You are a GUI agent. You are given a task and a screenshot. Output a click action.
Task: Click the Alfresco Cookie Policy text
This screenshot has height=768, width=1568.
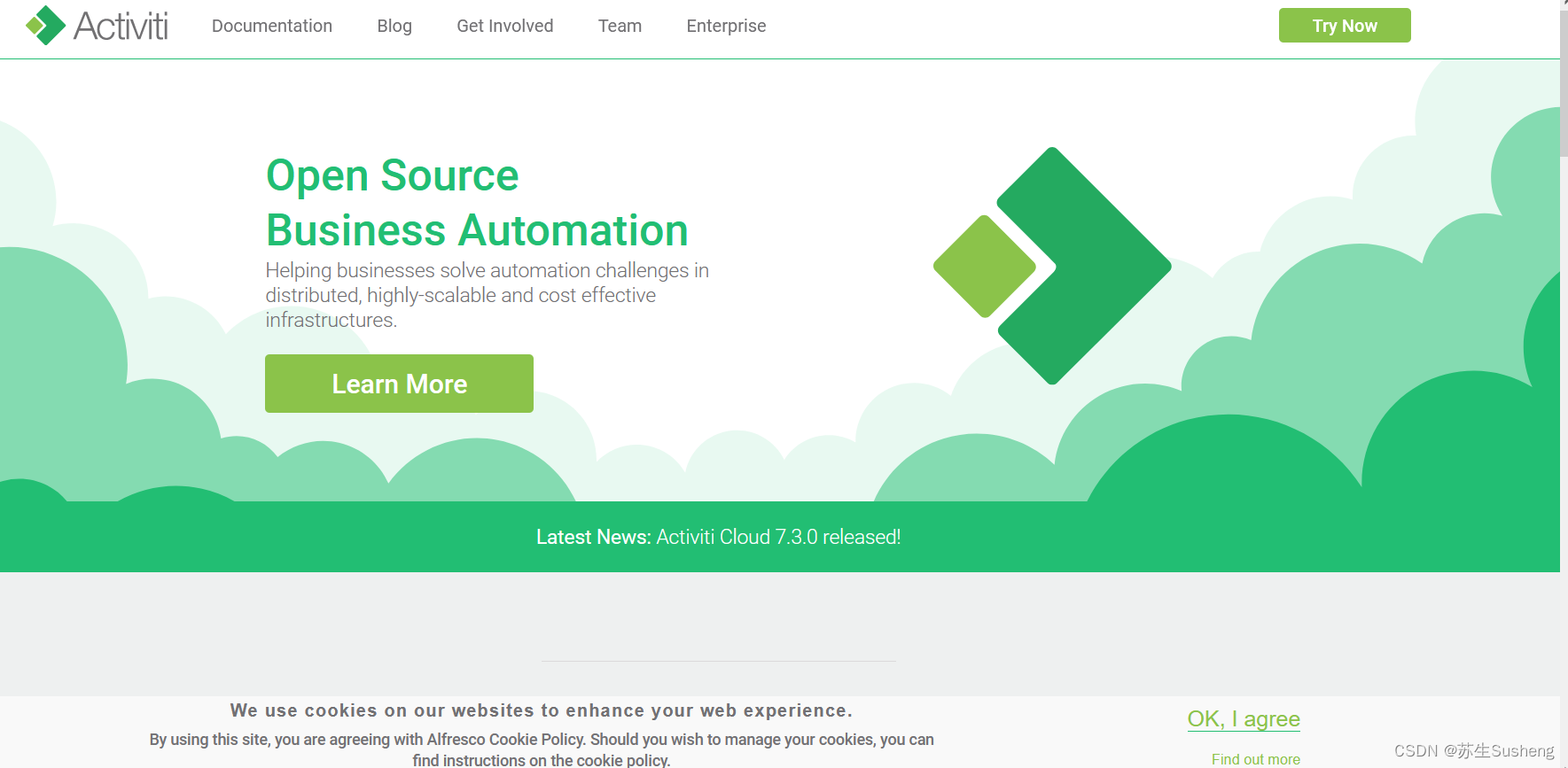click(505, 740)
